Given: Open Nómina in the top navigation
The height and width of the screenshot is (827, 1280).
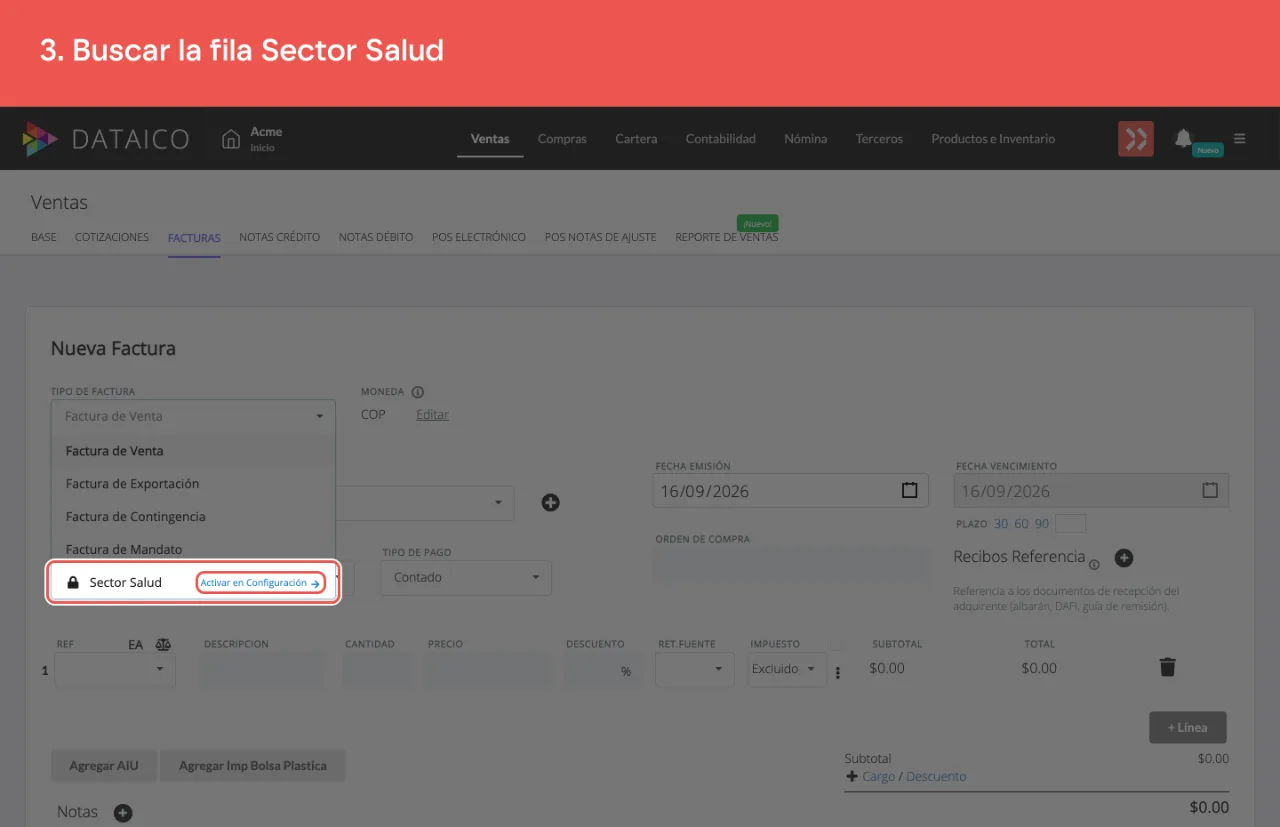Looking at the screenshot, I should [805, 139].
